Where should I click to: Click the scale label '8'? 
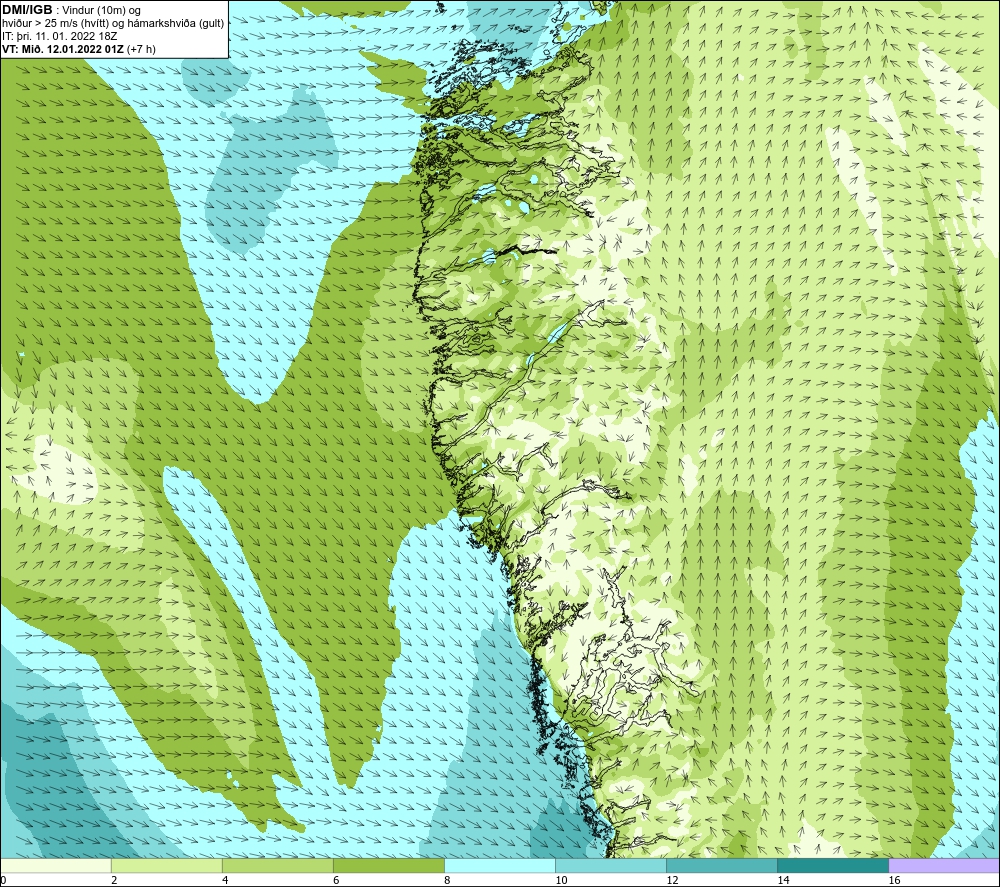(x=447, y=881)
